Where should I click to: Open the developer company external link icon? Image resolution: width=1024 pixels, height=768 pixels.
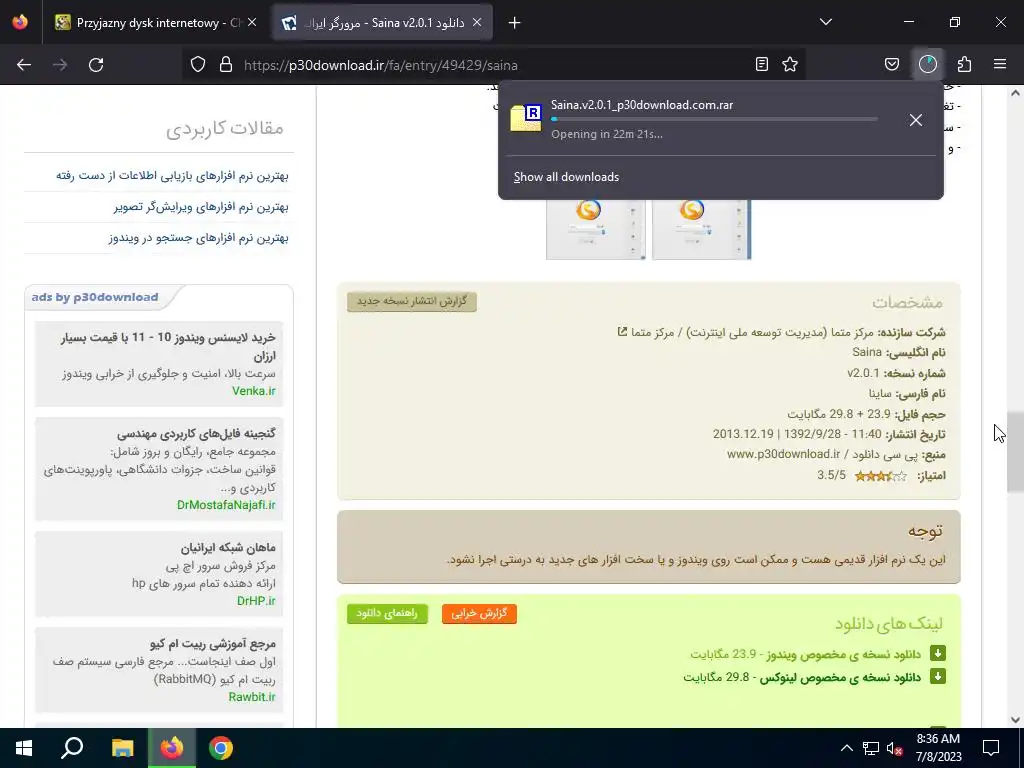(x=622, y=332)
